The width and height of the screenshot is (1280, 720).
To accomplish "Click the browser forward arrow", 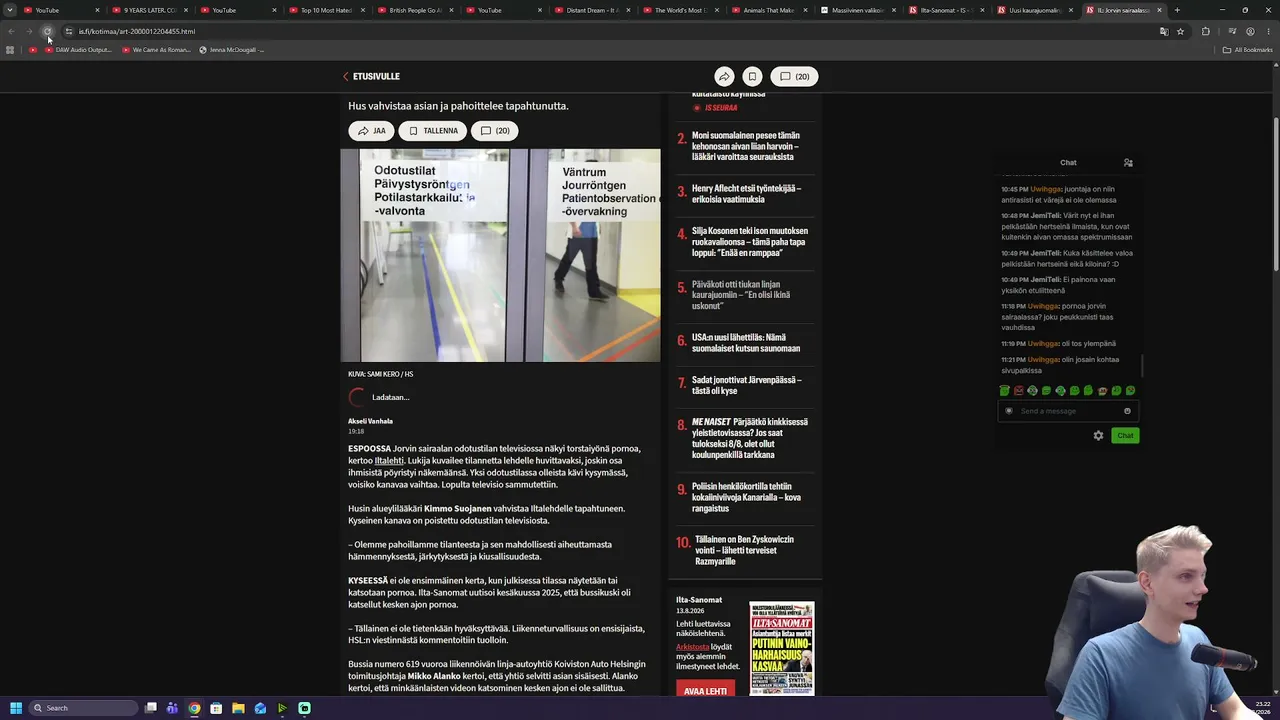I will 29,31.
